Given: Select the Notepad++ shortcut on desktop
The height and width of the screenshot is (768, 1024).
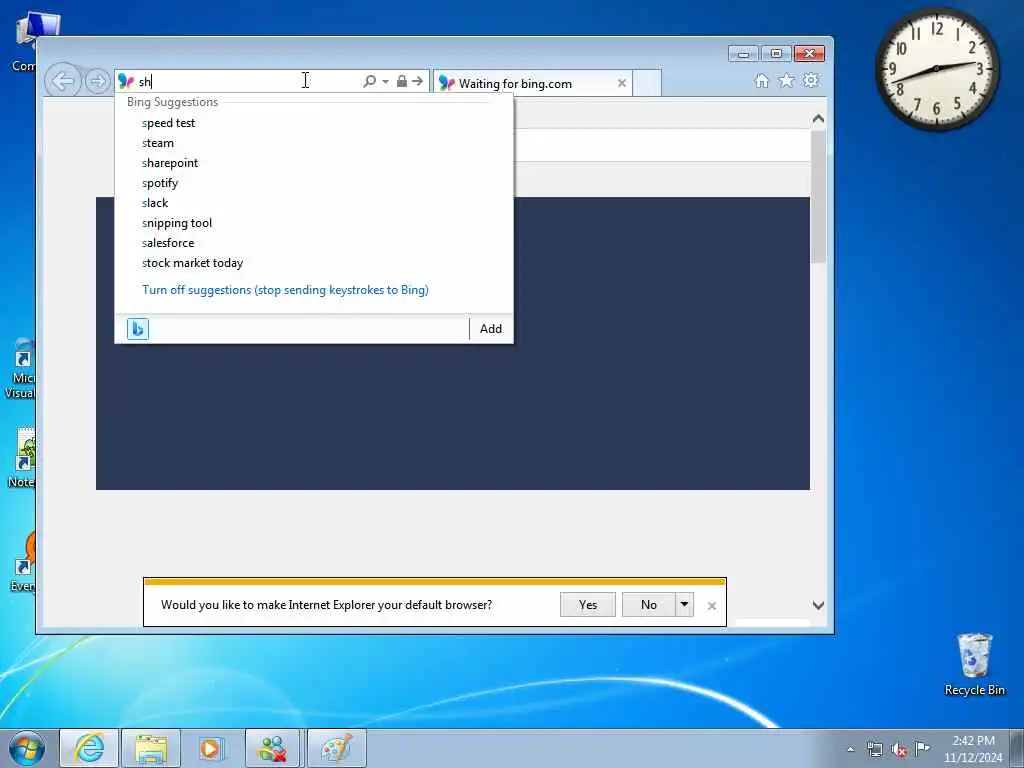Looking at the screenshot, I should [x=22, y=458].
